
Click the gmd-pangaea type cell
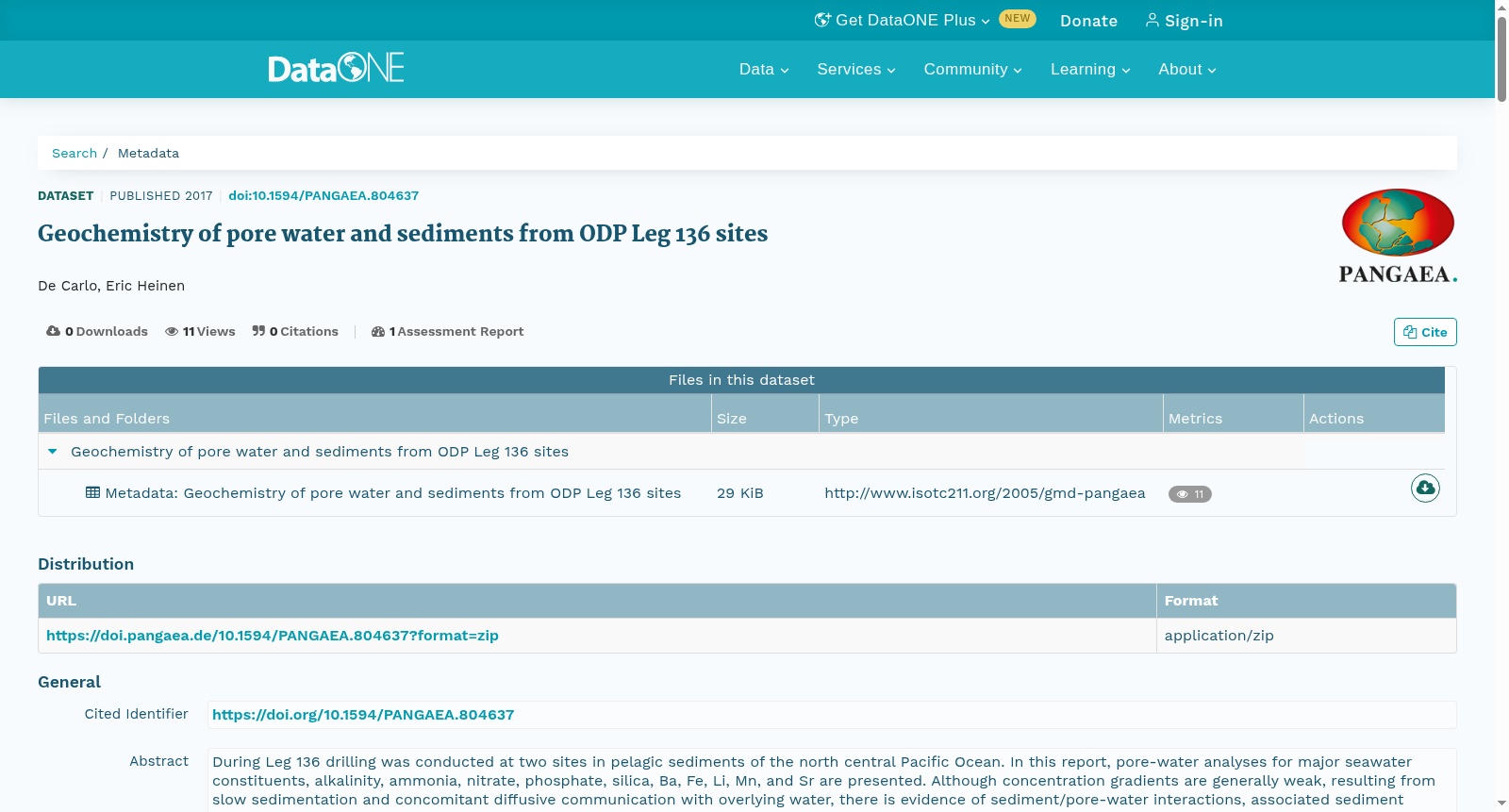coord(985,493)
